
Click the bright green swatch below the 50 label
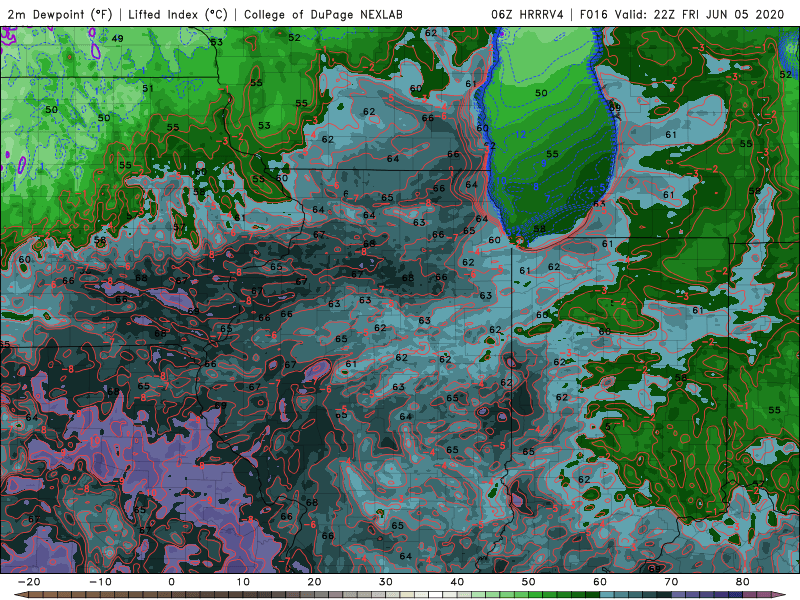point(536,594)
